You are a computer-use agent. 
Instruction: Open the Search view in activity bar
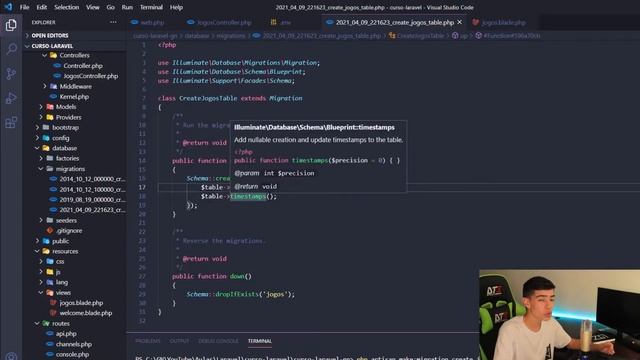coord(11,49)
